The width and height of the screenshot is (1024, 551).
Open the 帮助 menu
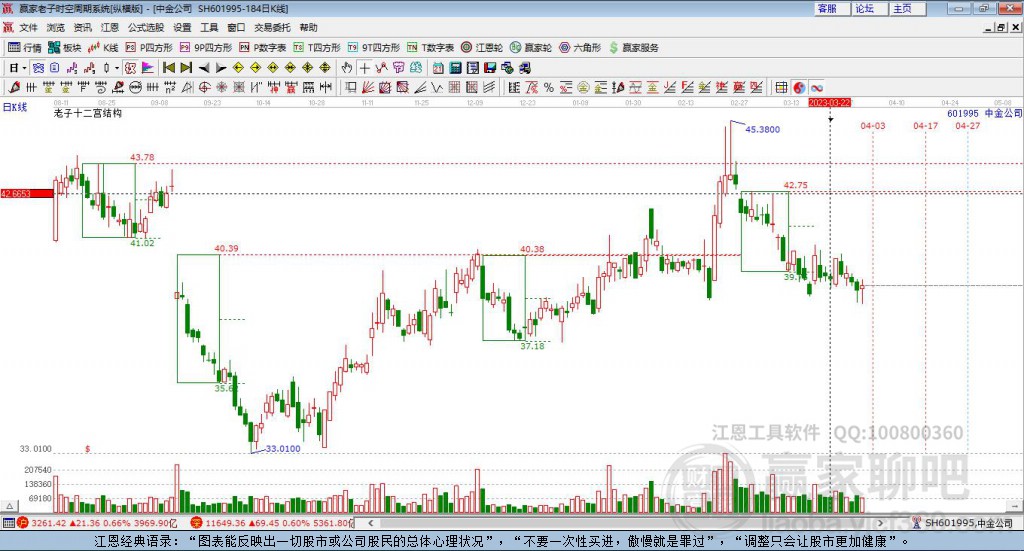[x=308, y=27]
